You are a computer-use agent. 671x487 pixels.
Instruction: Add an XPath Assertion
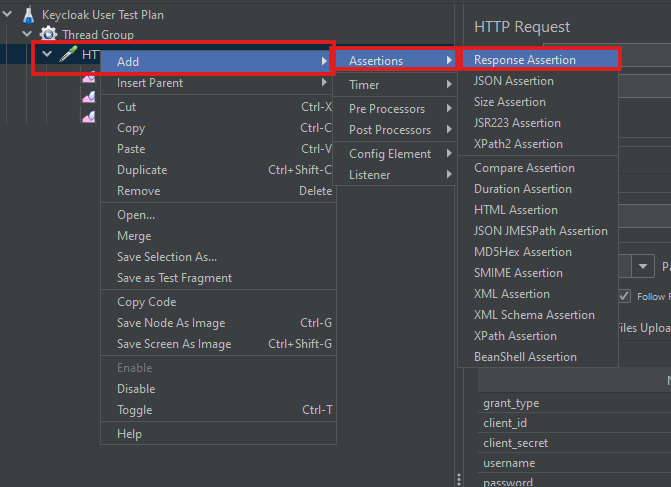538,336
